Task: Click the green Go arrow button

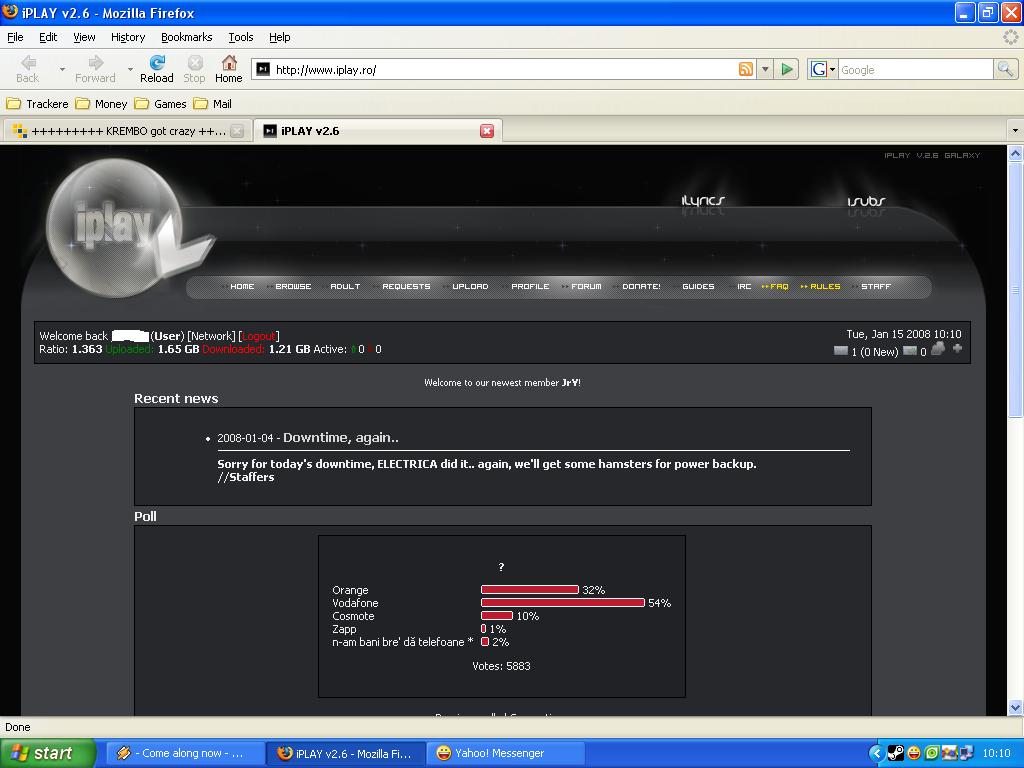Action: tap(788, 69)
